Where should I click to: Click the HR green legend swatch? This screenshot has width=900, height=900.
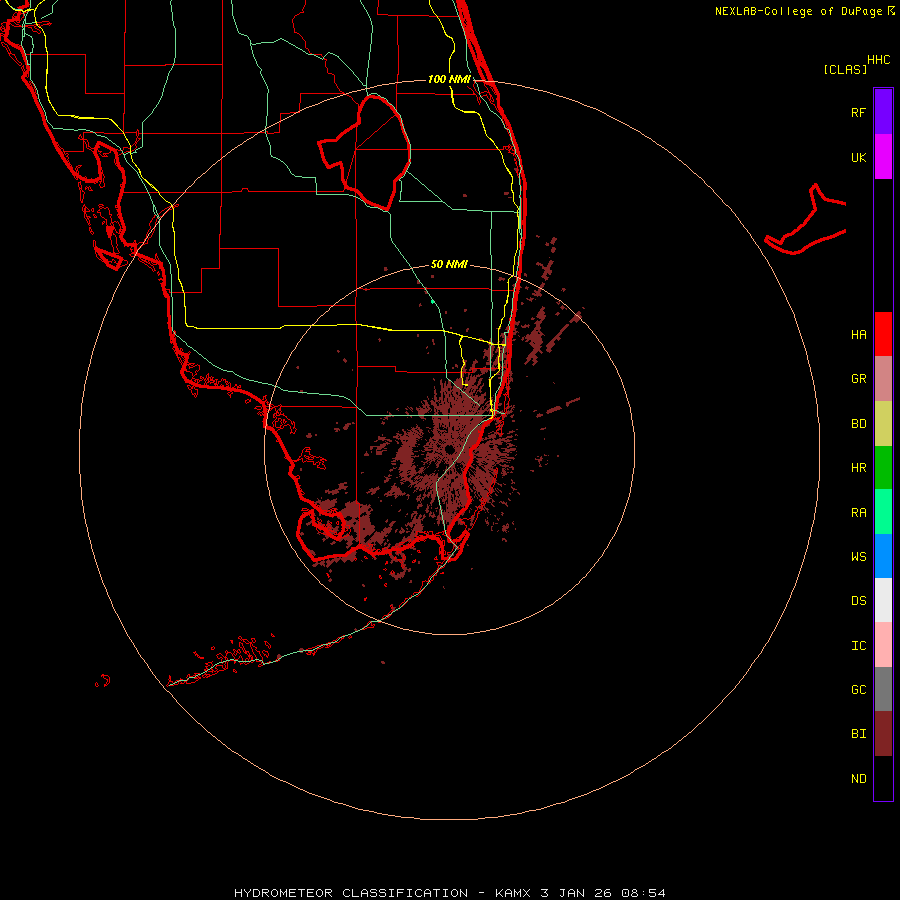pyautogui.click(x=883, y=468)
